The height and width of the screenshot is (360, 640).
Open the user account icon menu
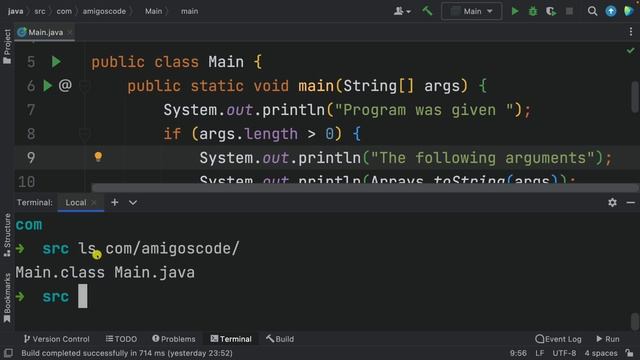coord(402,11)
